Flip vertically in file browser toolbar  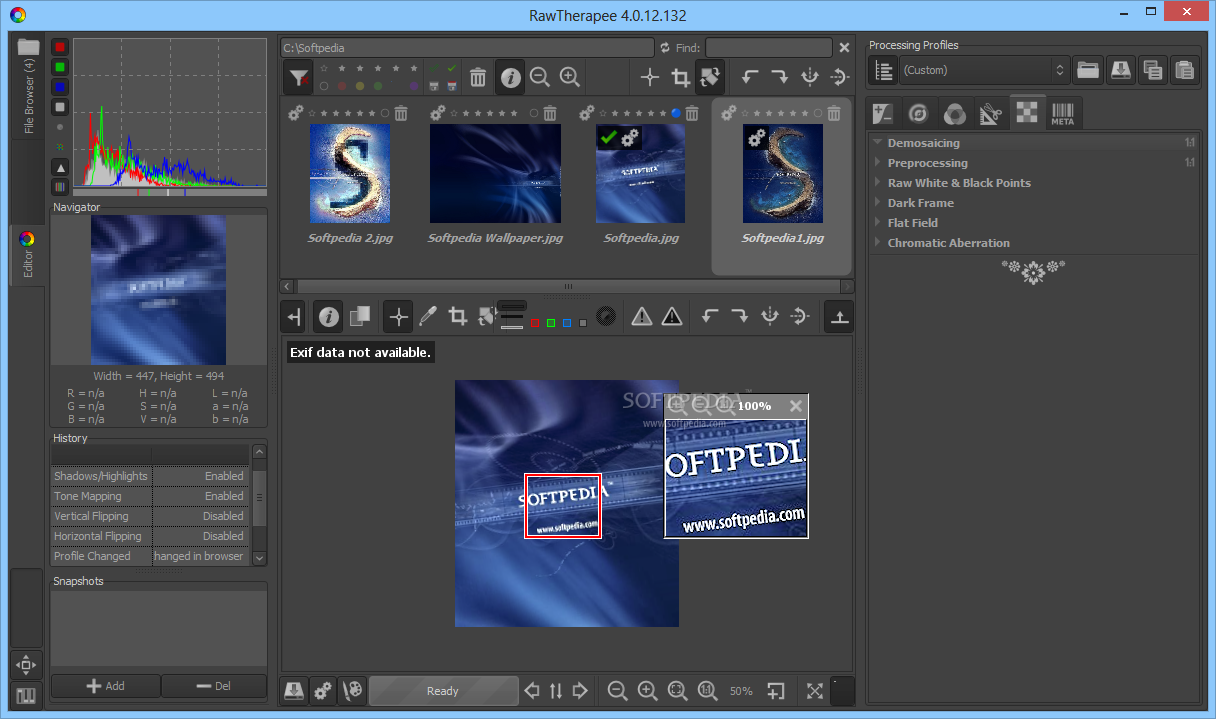tap(839, 77)
